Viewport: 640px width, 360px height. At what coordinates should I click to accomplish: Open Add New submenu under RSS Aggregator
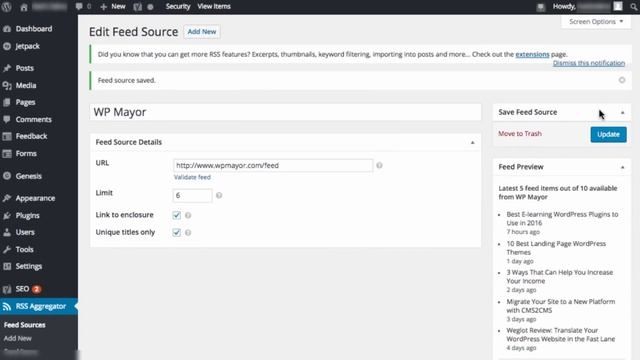pyautogui.click(x=18, y=338)
